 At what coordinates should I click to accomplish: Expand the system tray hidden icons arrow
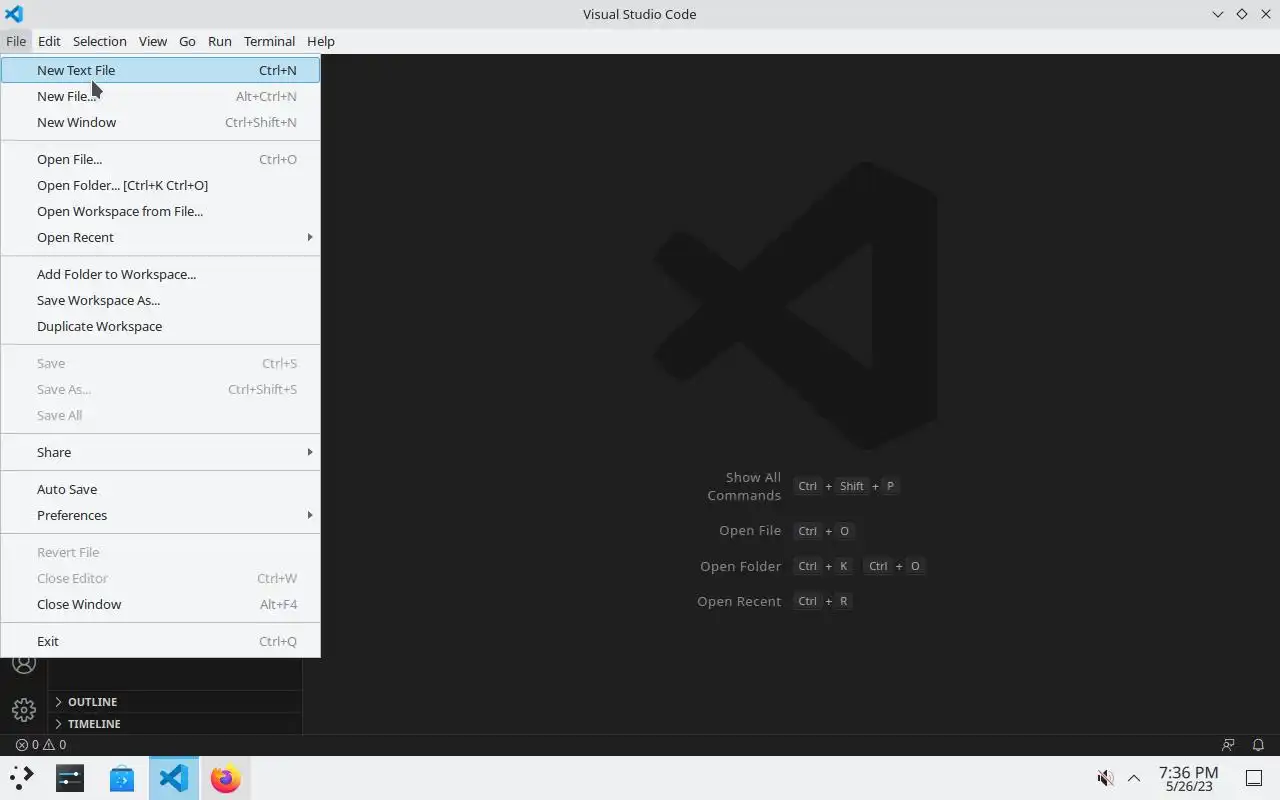(x=1134, y=778)
